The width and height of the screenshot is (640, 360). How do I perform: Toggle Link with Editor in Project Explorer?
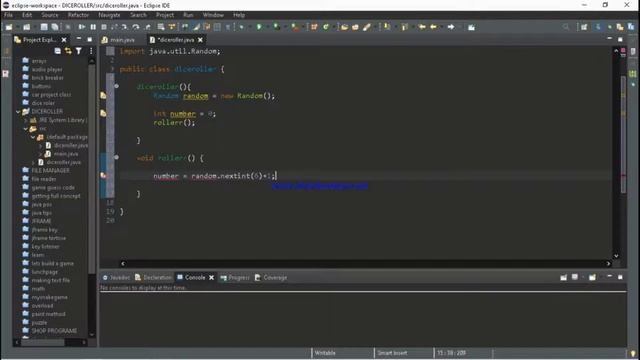[68, 51]
